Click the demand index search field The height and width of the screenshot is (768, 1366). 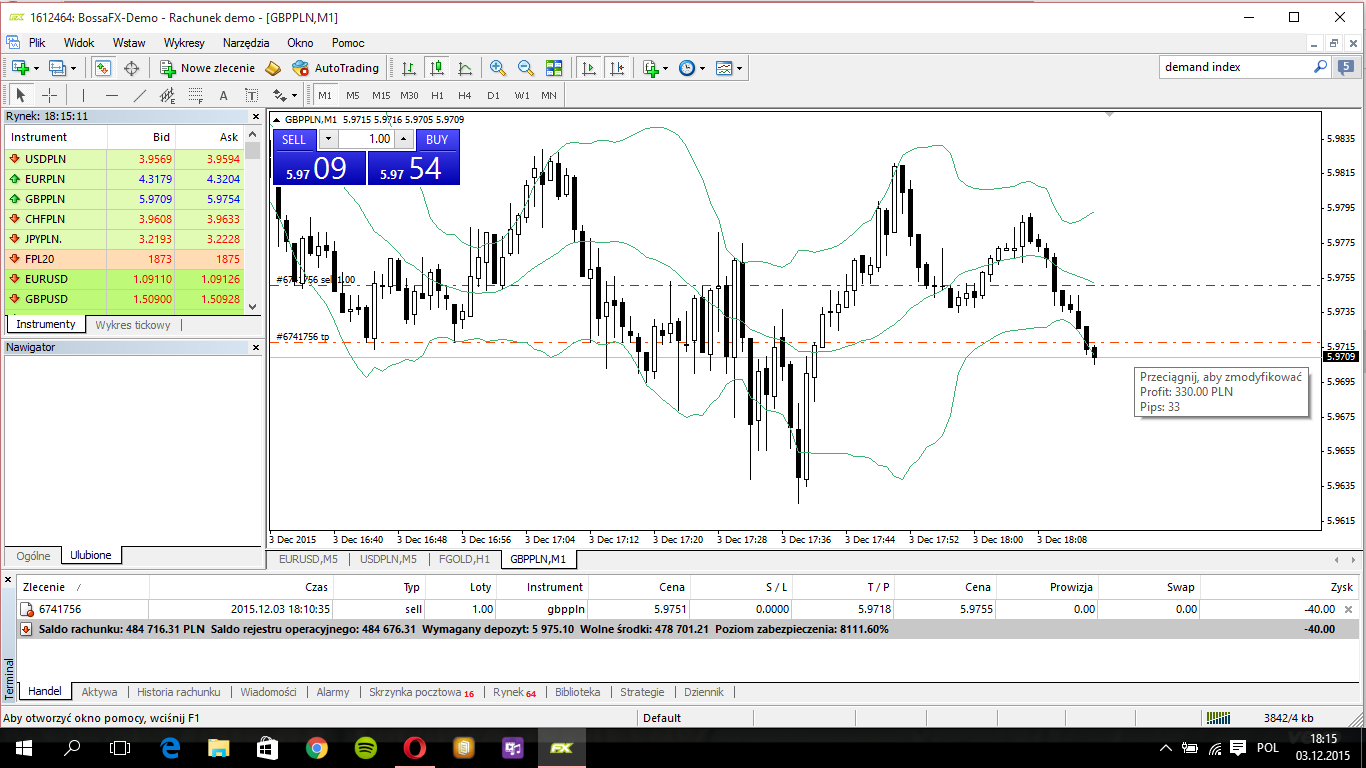point(1236,67)
